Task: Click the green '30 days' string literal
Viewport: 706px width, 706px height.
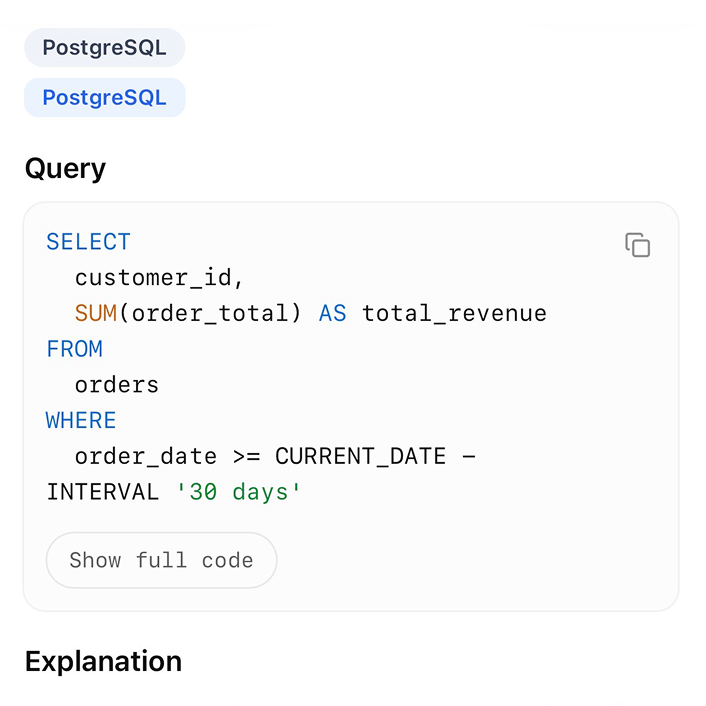Action: point(238,493)
